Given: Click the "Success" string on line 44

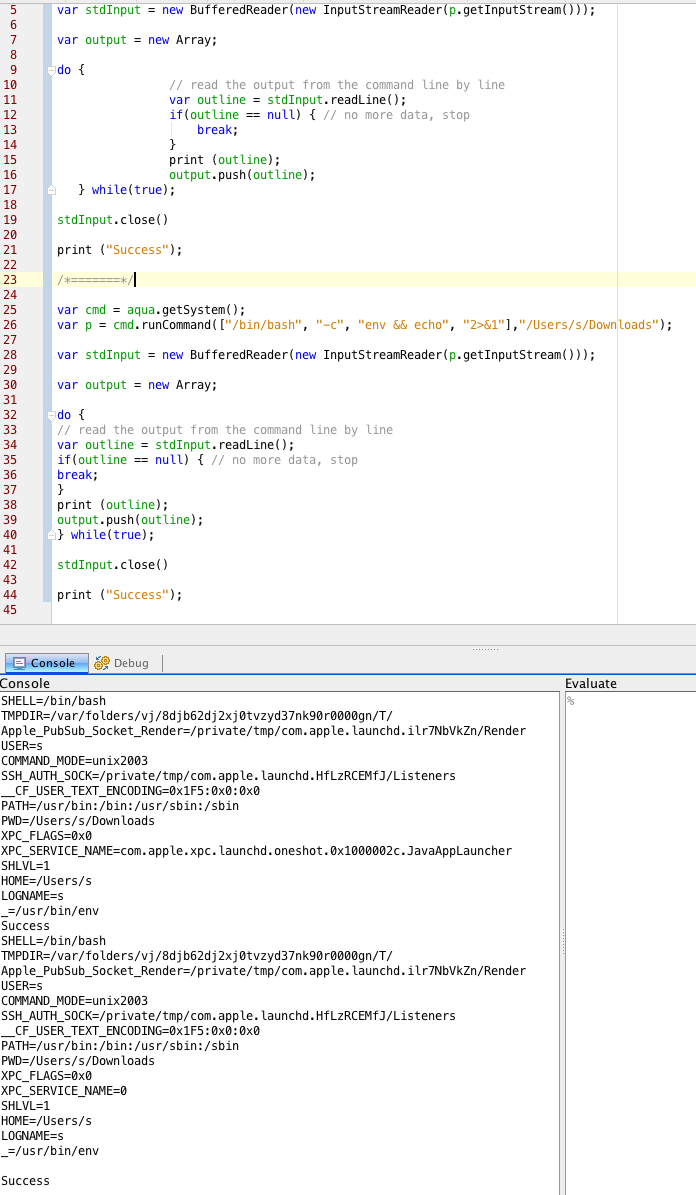Looking at the screenshot, I should click(137, 594).
